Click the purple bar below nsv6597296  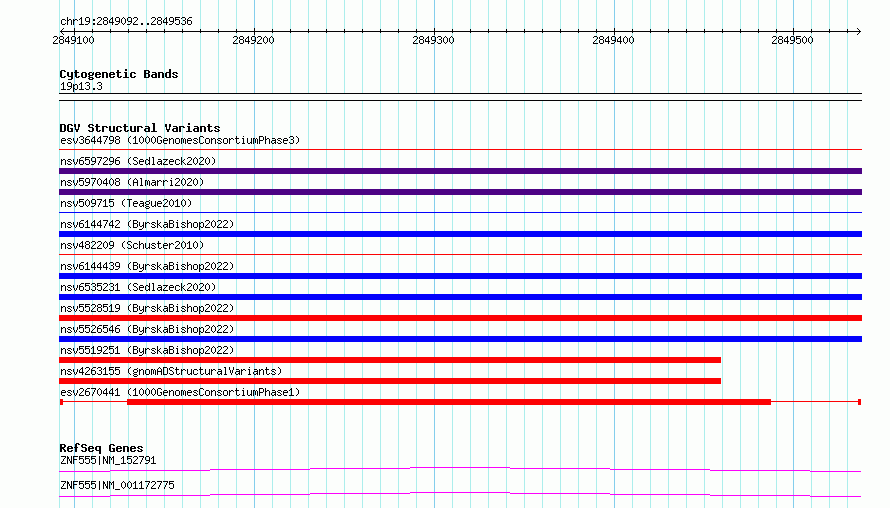click(x=460, y=171)
